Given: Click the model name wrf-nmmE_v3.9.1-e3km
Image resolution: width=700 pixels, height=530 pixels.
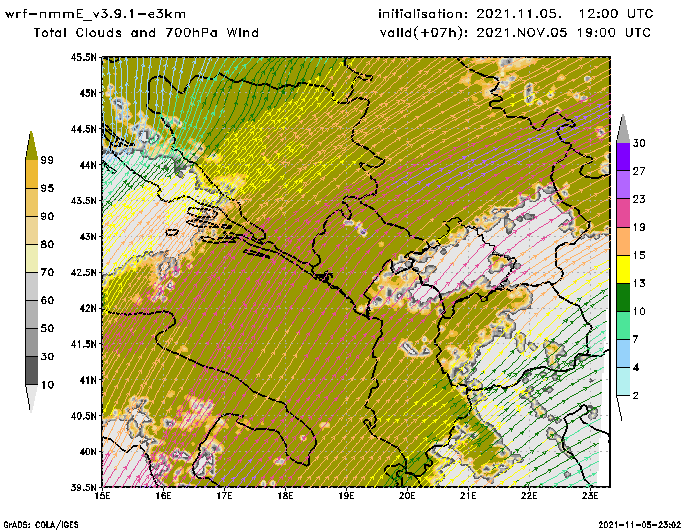Looking at the screenshot, I should (95, 14).
